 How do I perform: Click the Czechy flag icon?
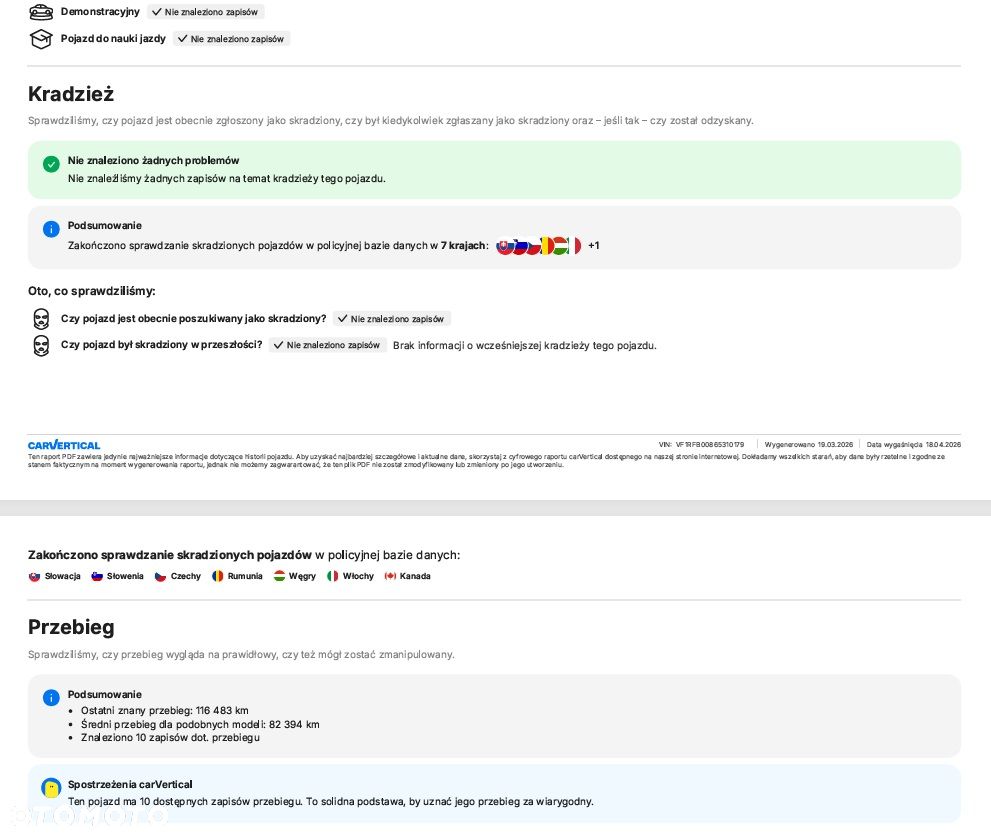[161, 576]
